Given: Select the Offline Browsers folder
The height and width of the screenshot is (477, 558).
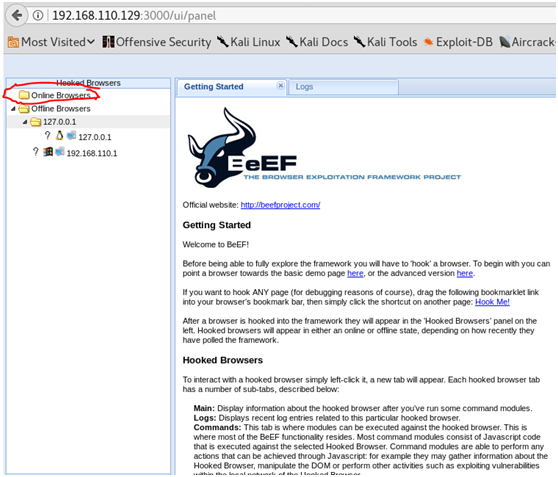Looking at the screenshot, I should click(x=54, y=109).
